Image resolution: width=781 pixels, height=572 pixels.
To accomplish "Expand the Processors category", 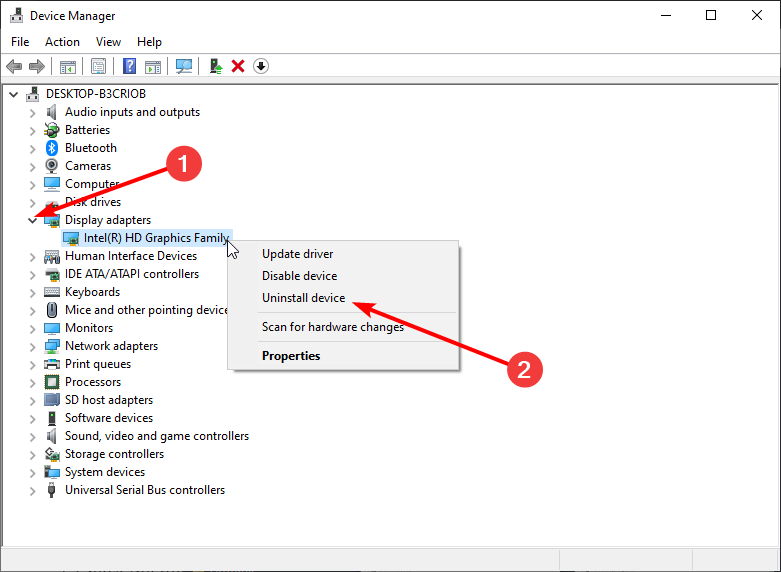I will [33, 382].
